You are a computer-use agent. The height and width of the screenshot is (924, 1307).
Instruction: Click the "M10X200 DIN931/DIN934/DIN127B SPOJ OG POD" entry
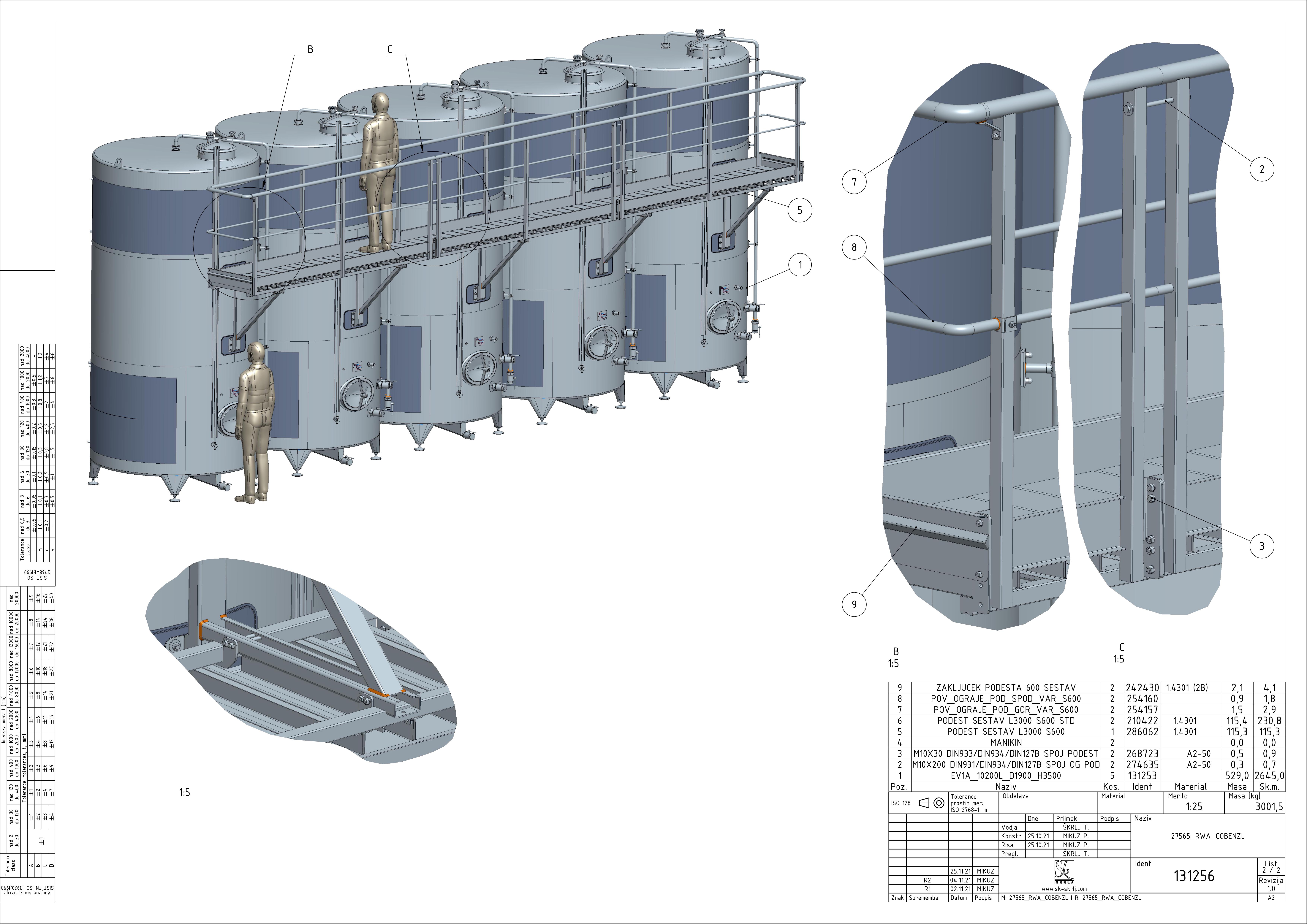1006,765
